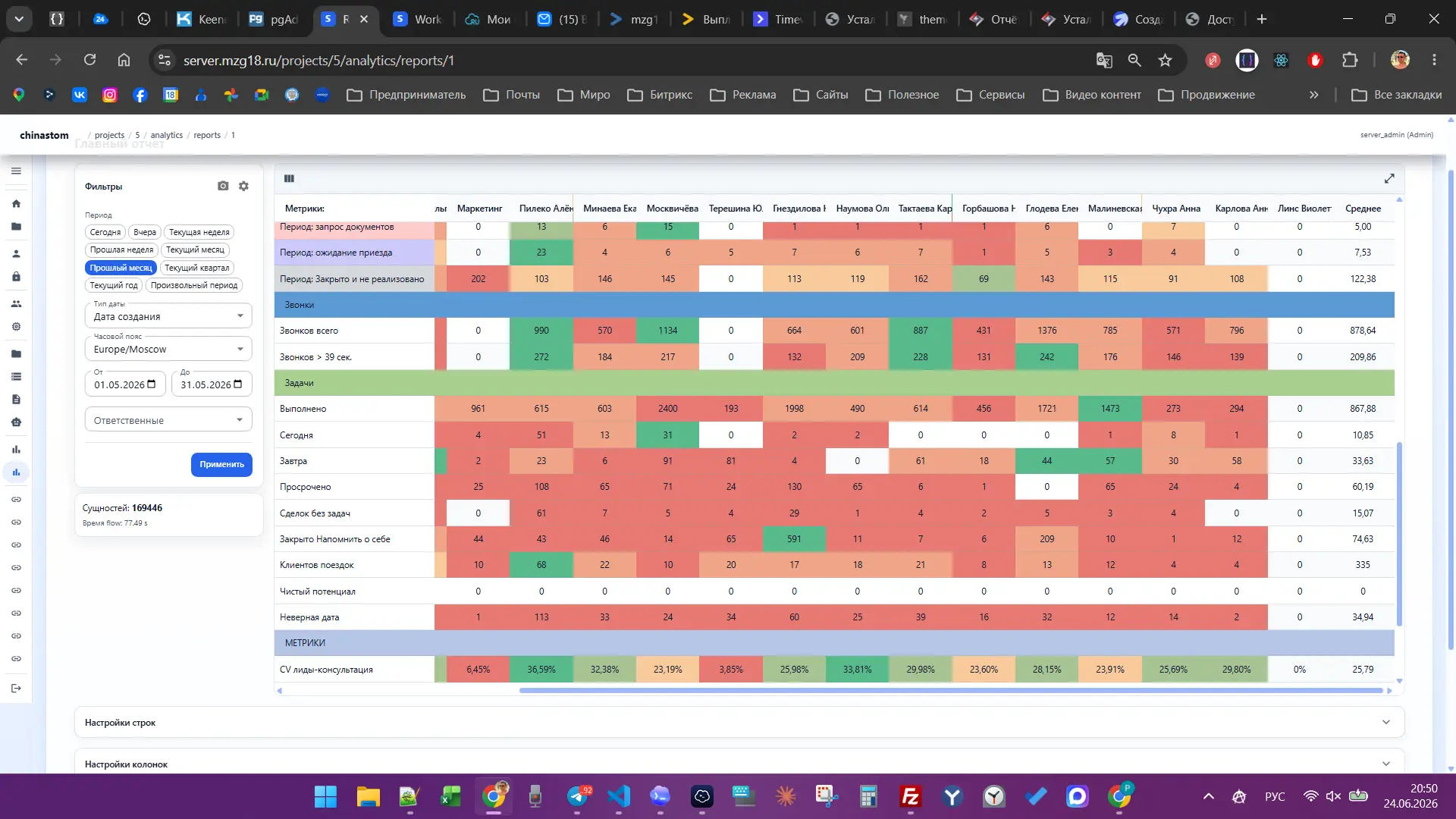1456x819 pixels.
Task: Click the Среднее column header
Action: (x=1363, y=209)
